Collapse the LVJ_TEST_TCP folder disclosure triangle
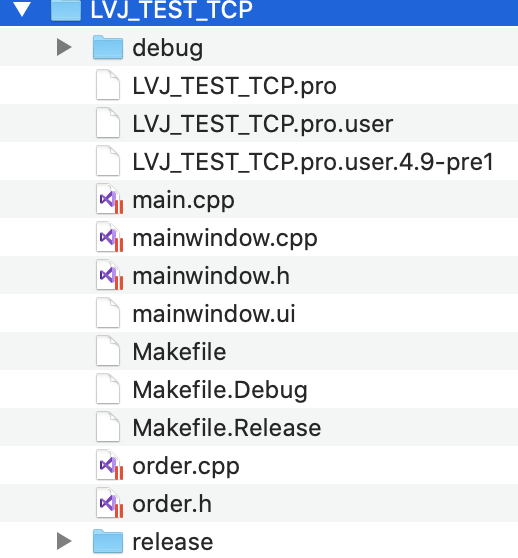The width and height of the screenshot is (518, 558). pyautogui.click(x=22, y=9)
